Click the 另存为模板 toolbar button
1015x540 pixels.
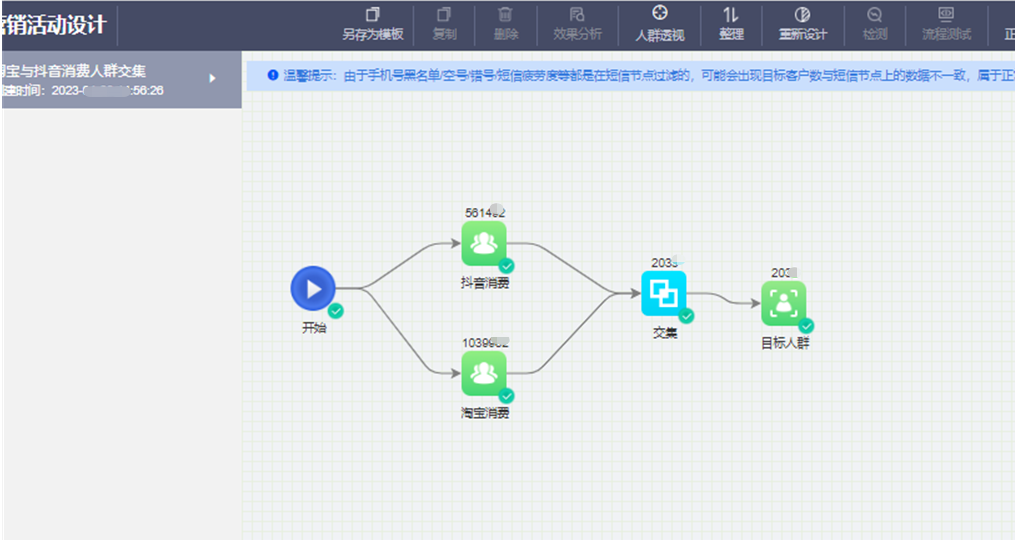click(x=373, y=24)
